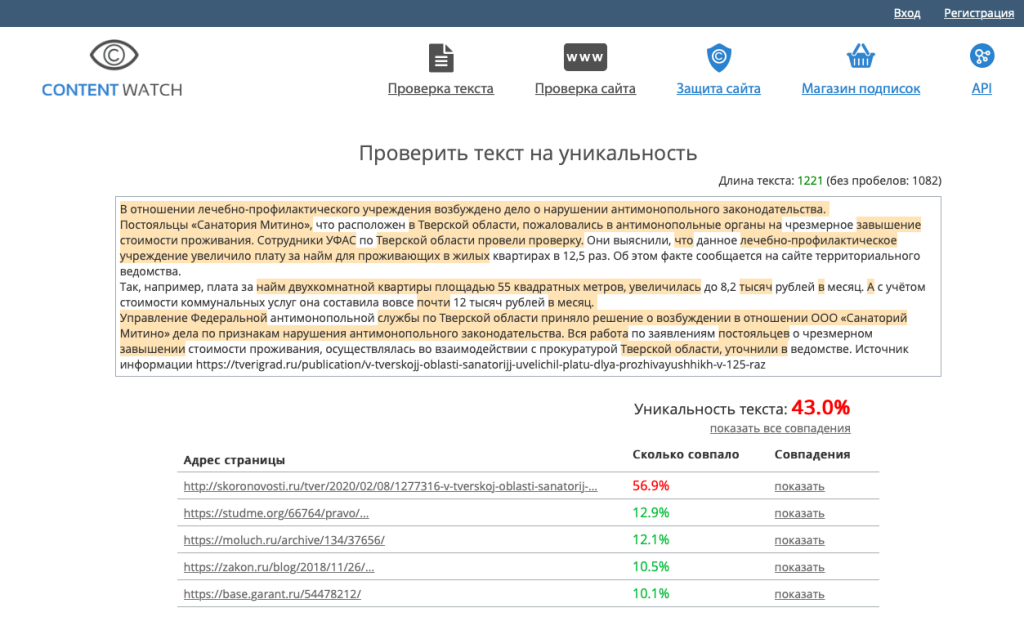
Task: Open the studme.org result link
Action: (276, 513)
